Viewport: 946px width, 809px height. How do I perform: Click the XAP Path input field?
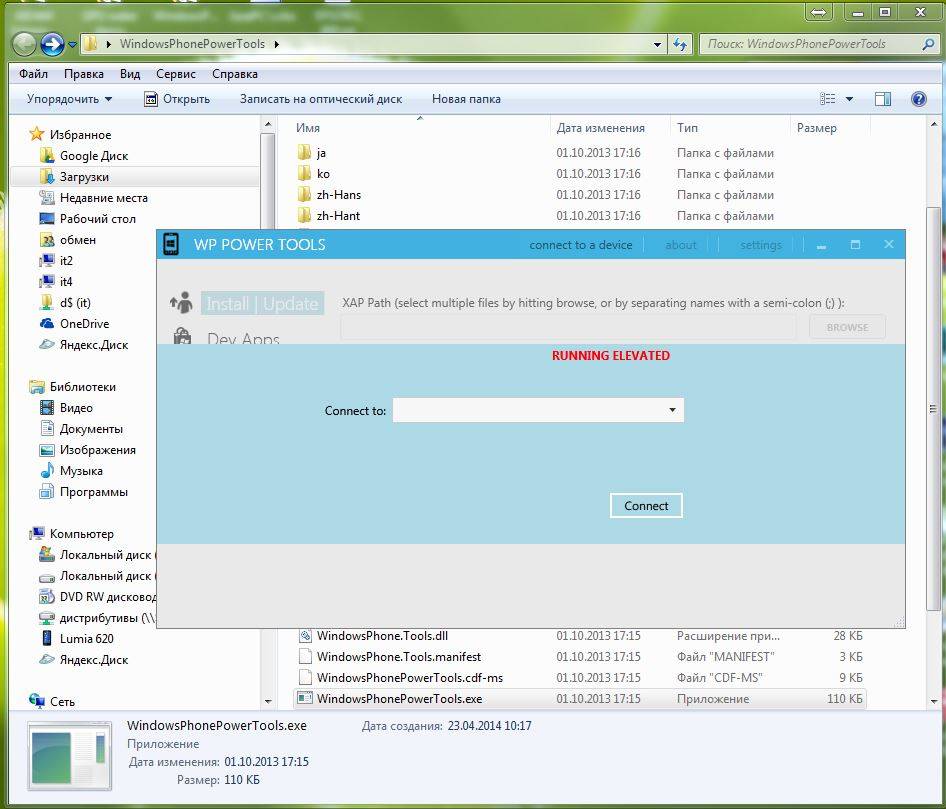pyautogui.click(x=568, y=327)
